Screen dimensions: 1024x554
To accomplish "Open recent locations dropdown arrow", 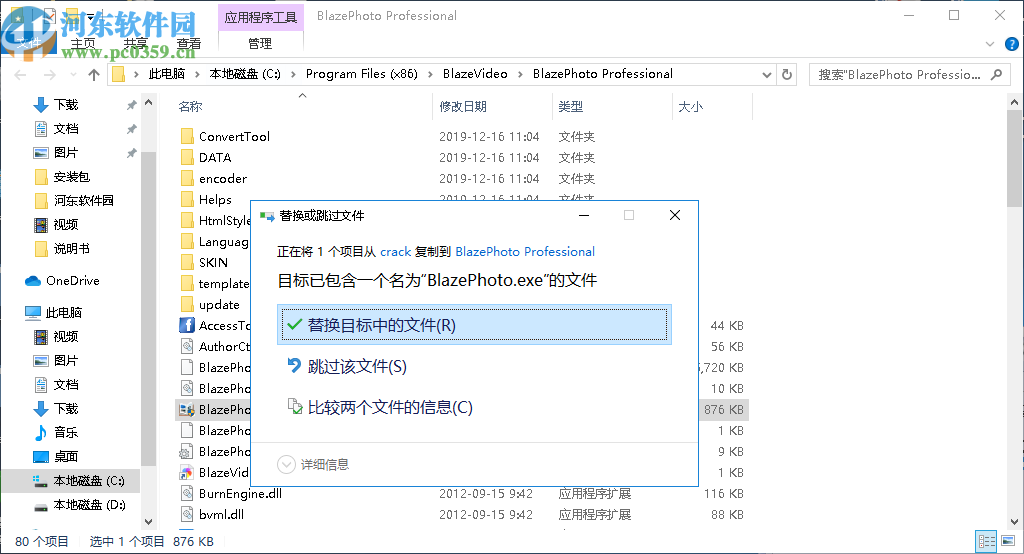I will [72, 74].
